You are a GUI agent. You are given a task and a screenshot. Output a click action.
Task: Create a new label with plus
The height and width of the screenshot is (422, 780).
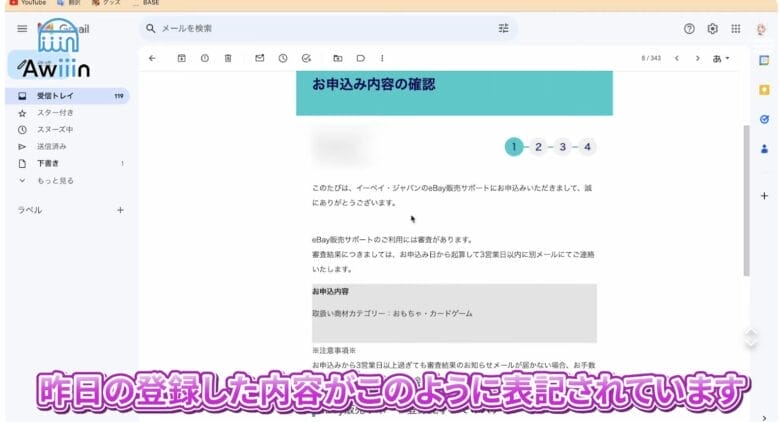point(120,210)
